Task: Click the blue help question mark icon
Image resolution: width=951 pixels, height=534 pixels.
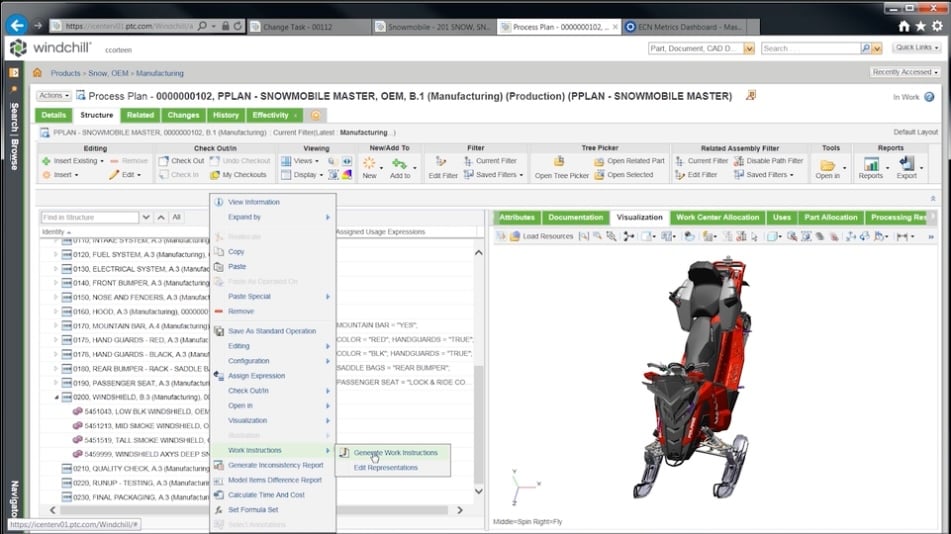Action: coord(929,97)
